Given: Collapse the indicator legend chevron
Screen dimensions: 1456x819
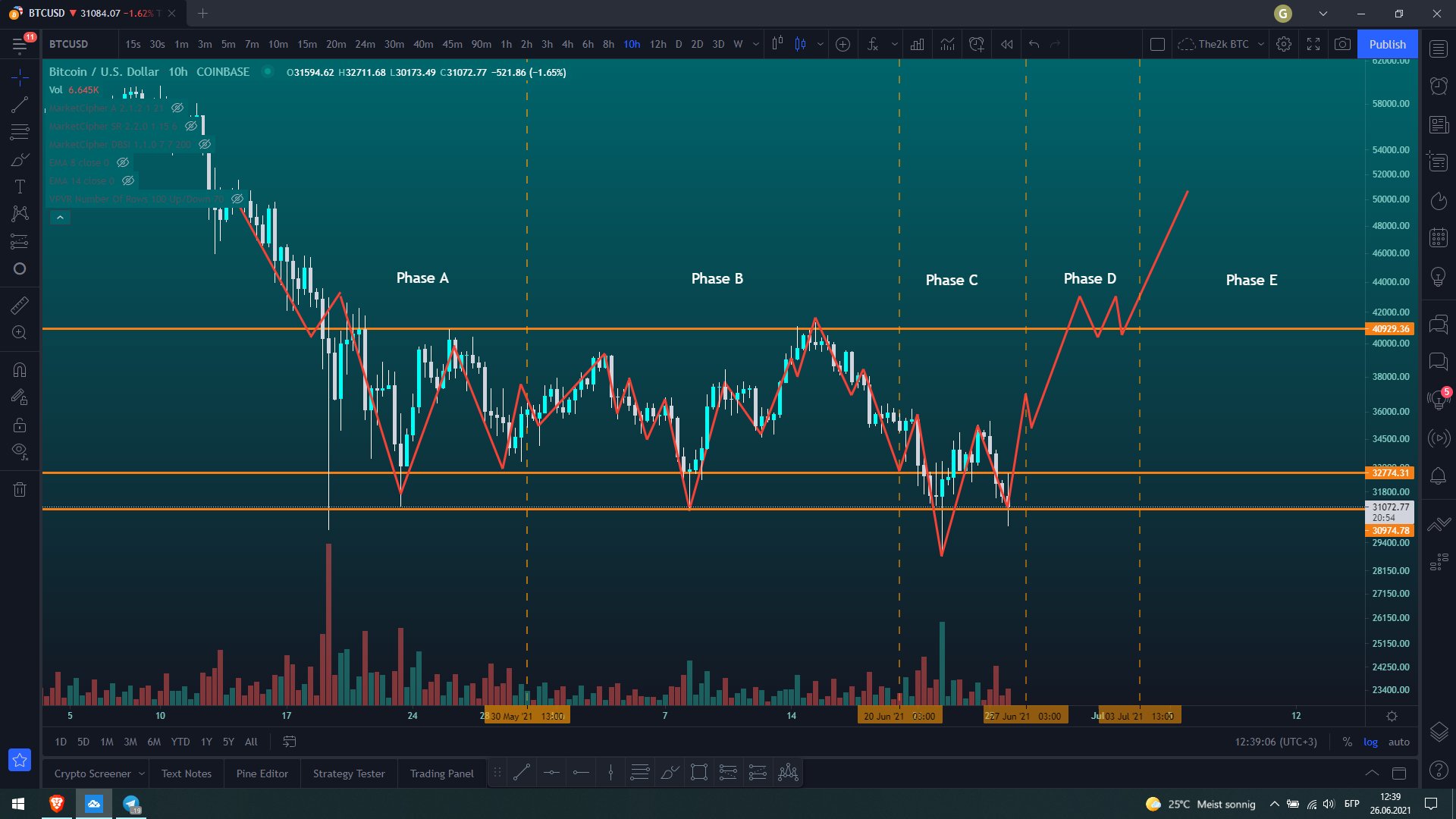Looking at the screenshot, I should (x=60, y=218).
